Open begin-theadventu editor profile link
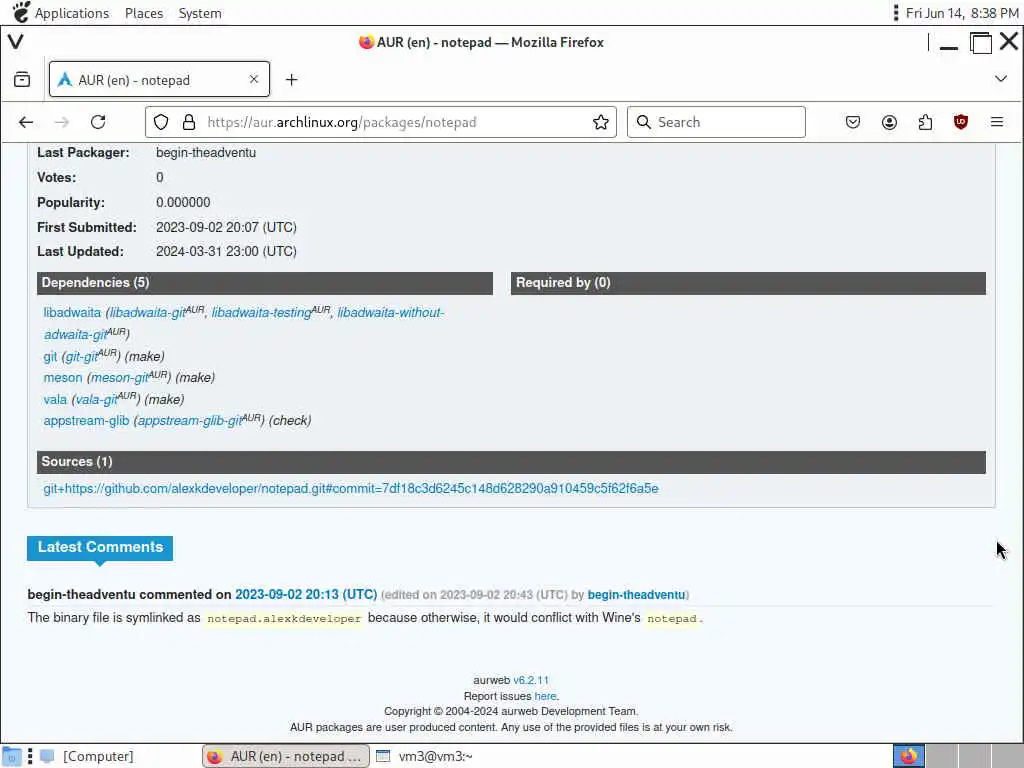Image resolution: width=1024 pixels, height=768 pixels. [x=636, y=594]
